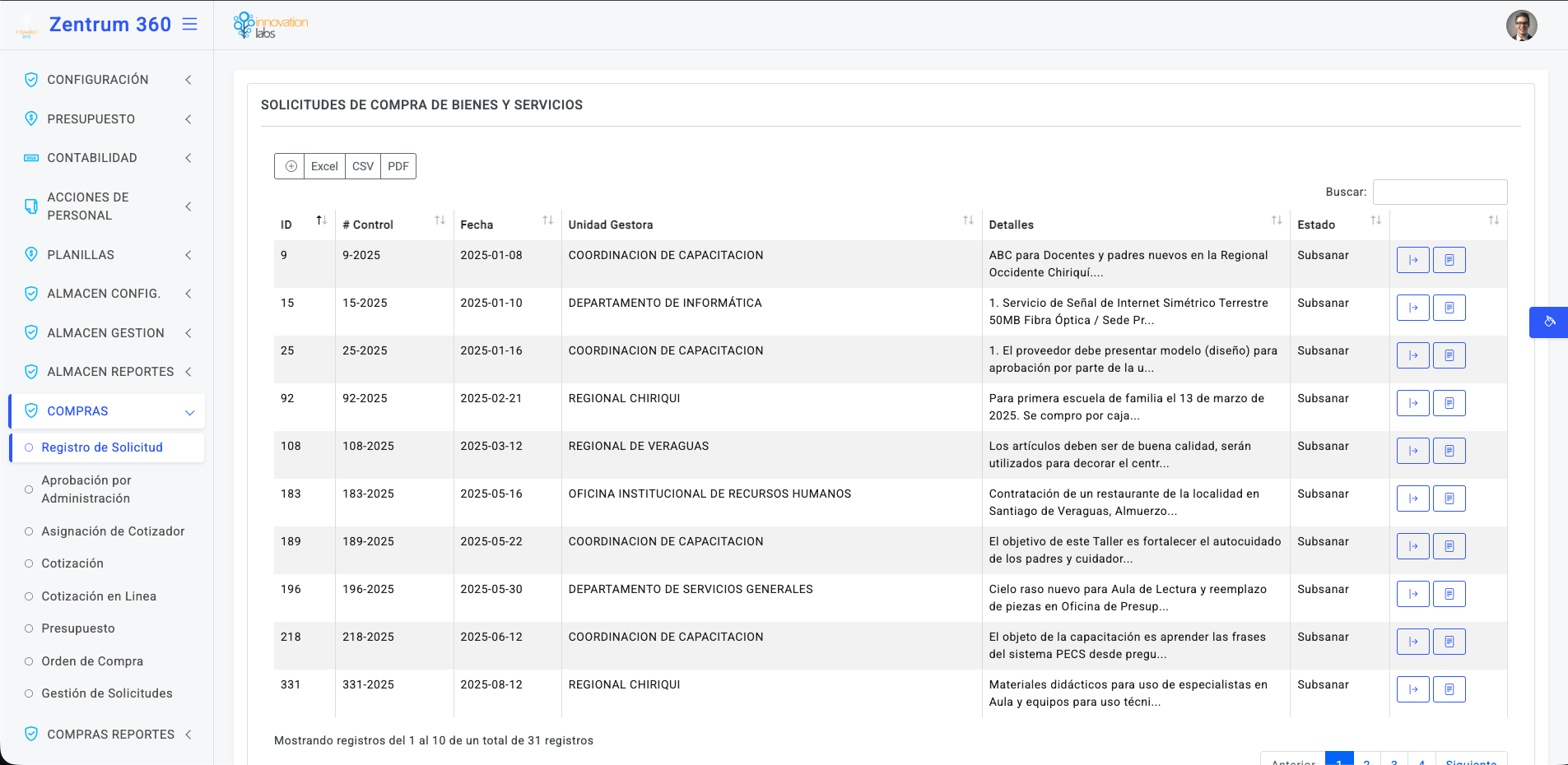Export table to Excel
The height and width of the screenshot is (765, 1568).
tap(324, 166)
